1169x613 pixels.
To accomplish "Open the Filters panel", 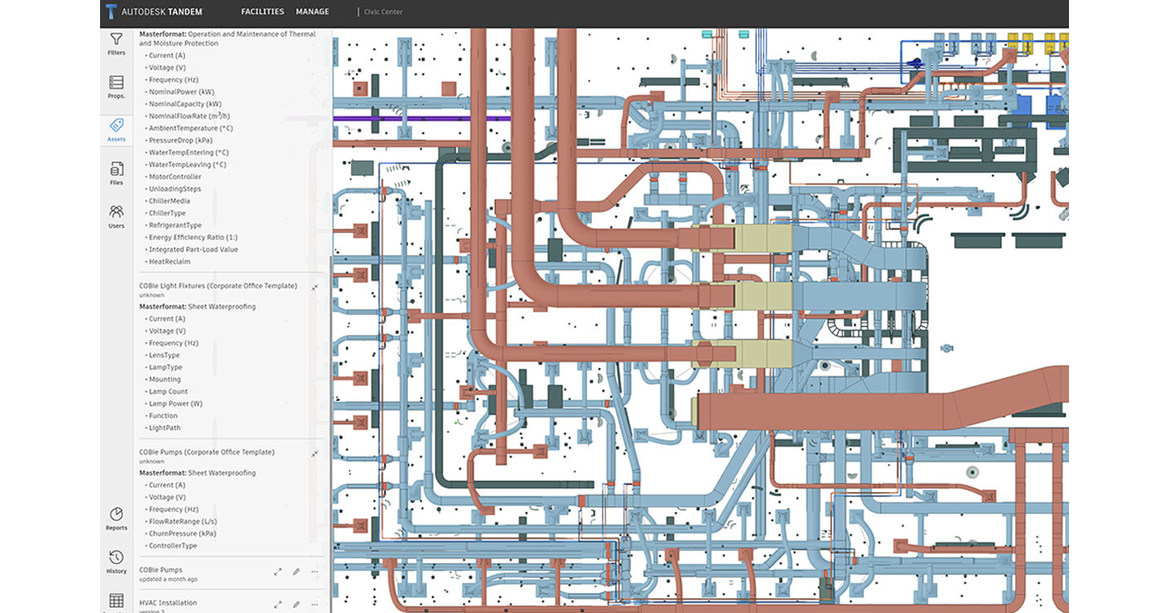I will click(x=116, y=45).
